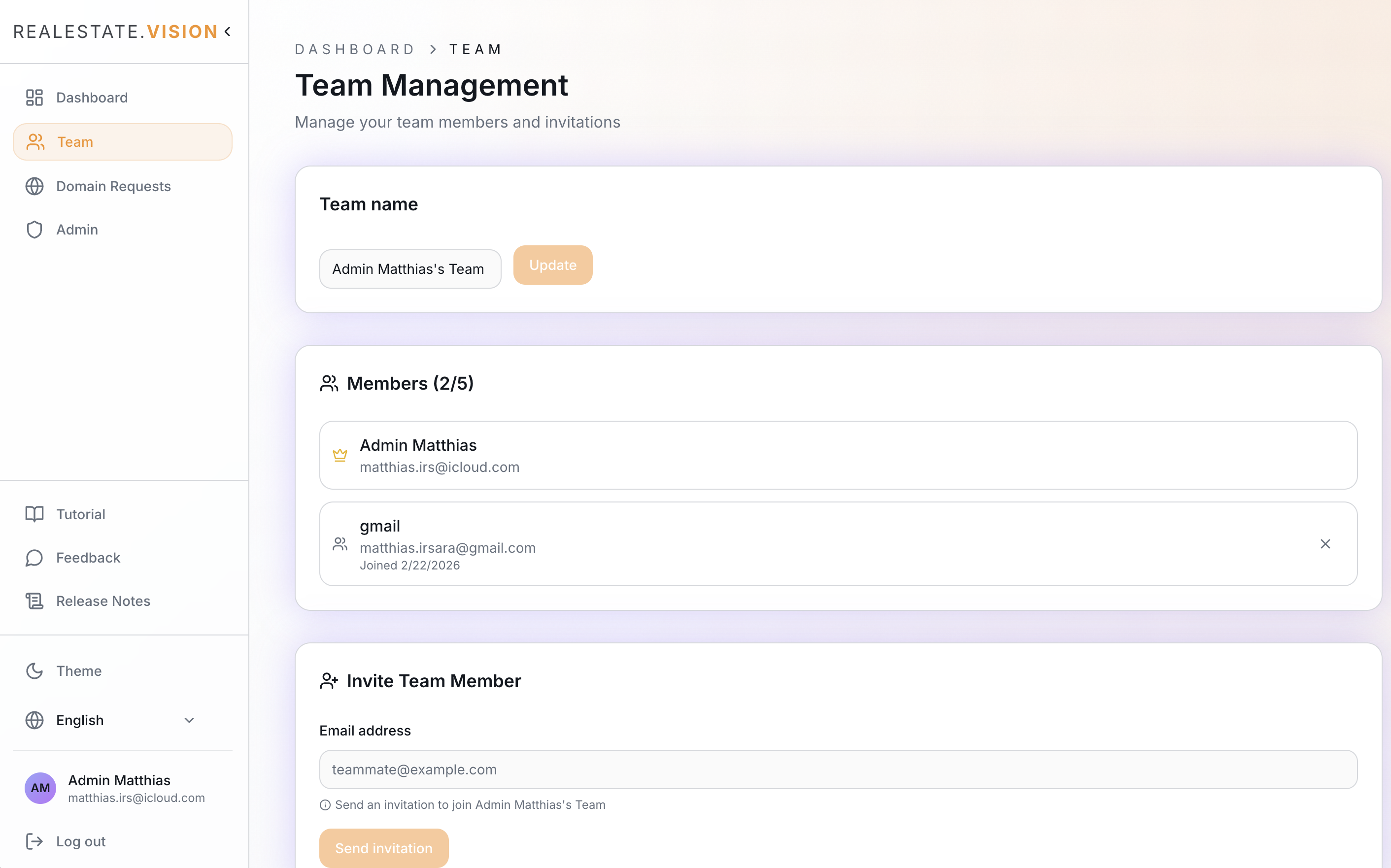Open Release Notes via its icon
The width and height of the screenshot is (1391, 868).
click(34, 601)
